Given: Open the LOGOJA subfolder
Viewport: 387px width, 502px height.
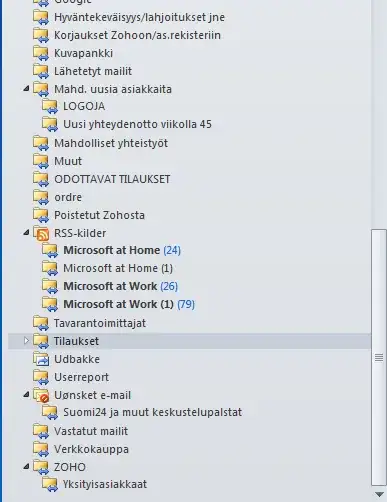Looking at the screenshot, I should coord(84,106).
